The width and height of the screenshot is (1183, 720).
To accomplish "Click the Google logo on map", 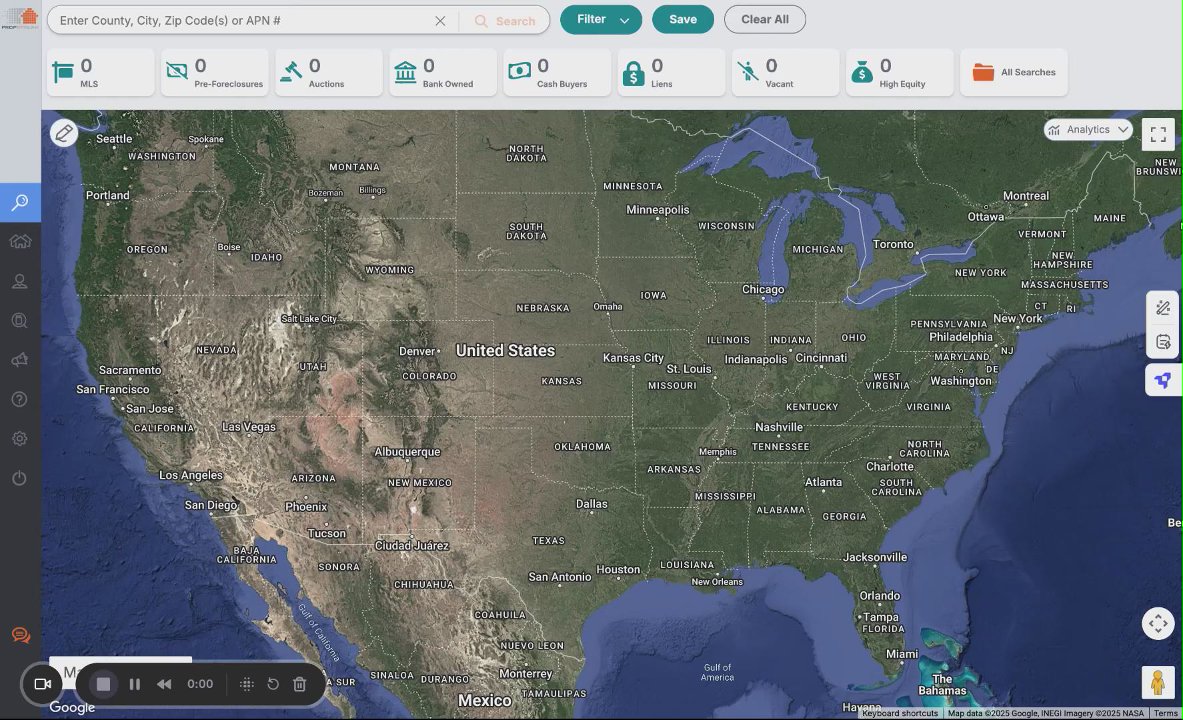I will [x=72, y=707].
